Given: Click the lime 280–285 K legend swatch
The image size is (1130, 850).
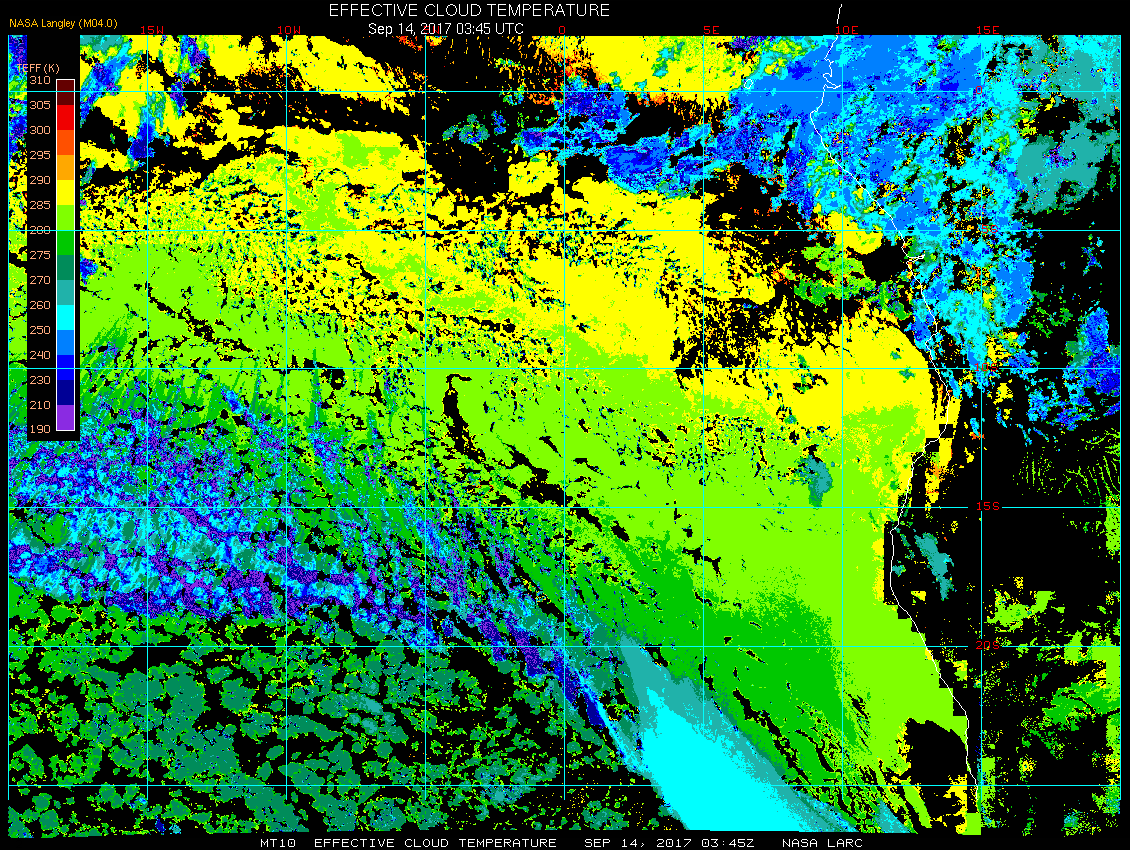Looking at the screenshot, I should click(x=66, y=218).
